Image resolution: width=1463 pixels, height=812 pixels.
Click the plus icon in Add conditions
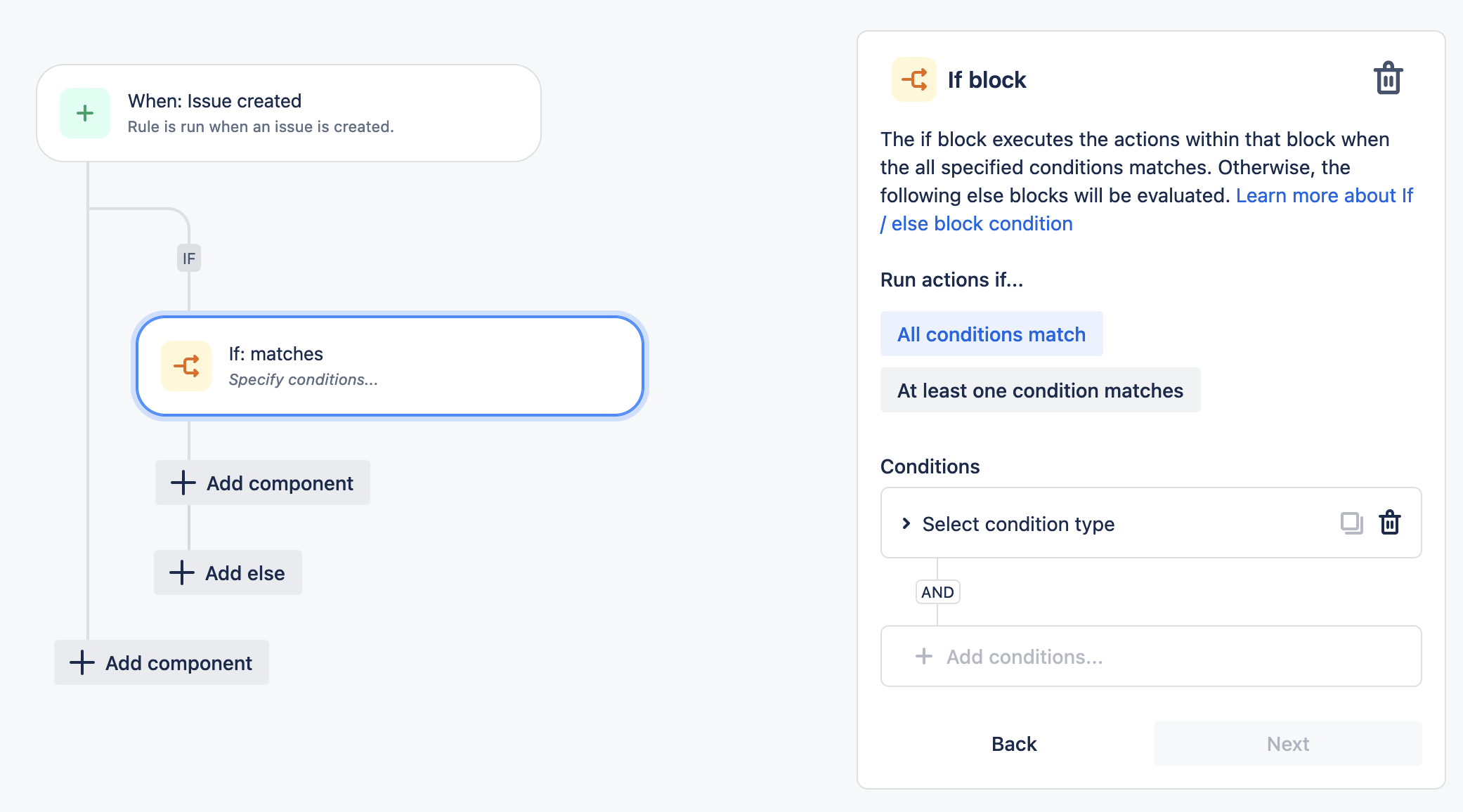click(x=923, y=656)
